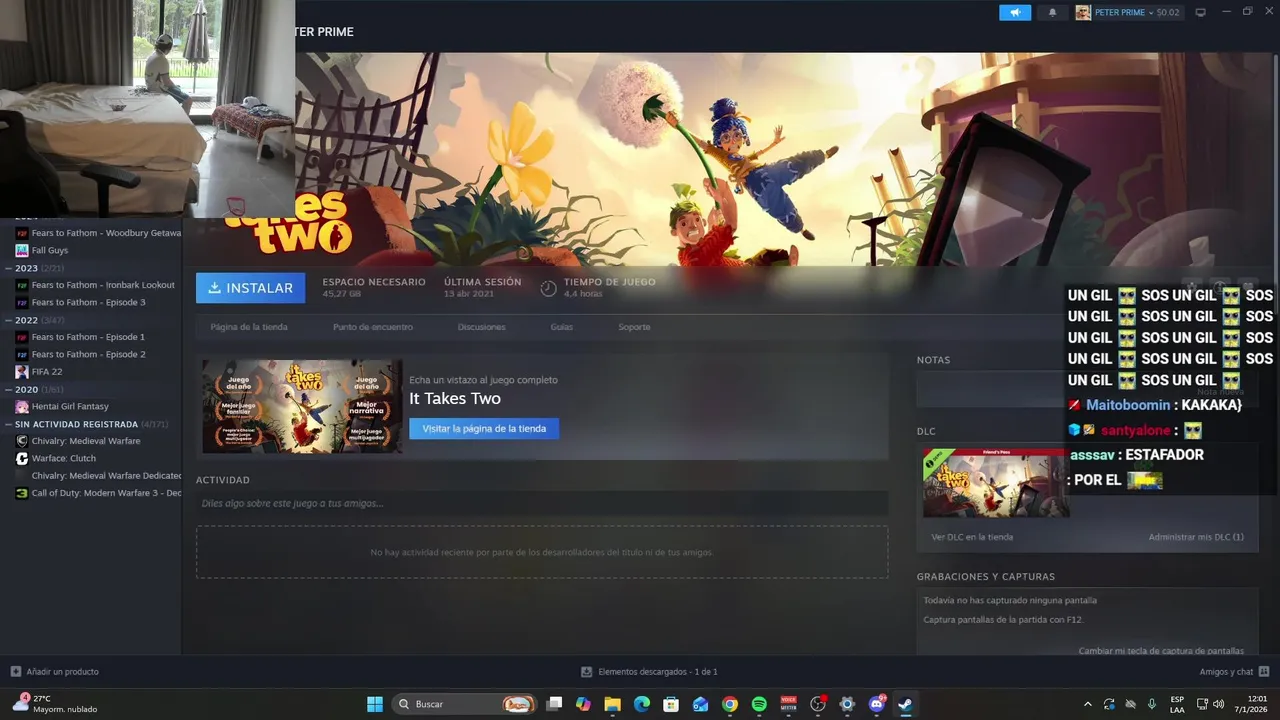Select Fears to Fathom - Ironbark Lookout
1280x720 pixels.
click(x=102, y=285)
